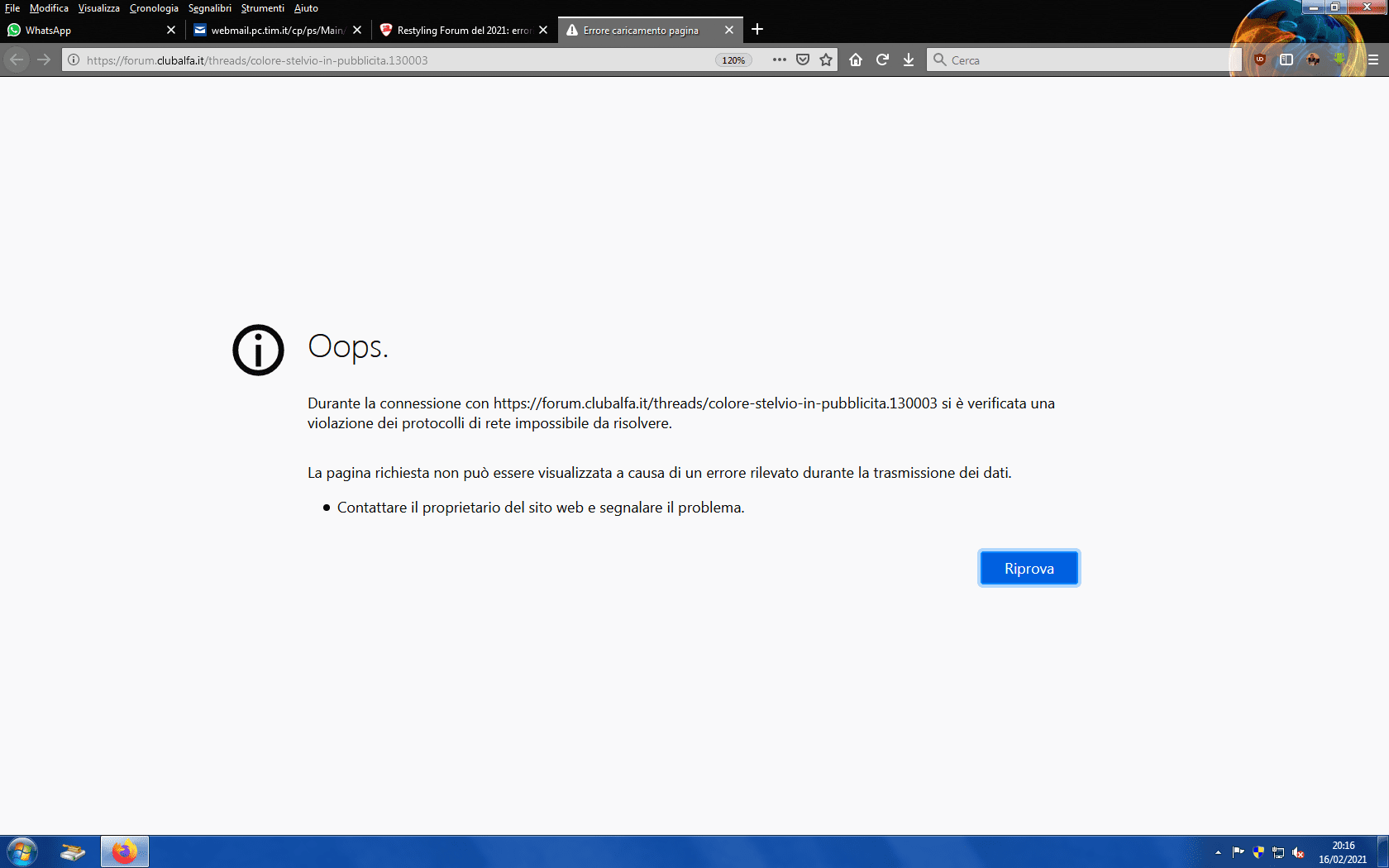Reset the 120% zoom level badge
Viewport: 1389px width, 868px height.
(733, 60)
